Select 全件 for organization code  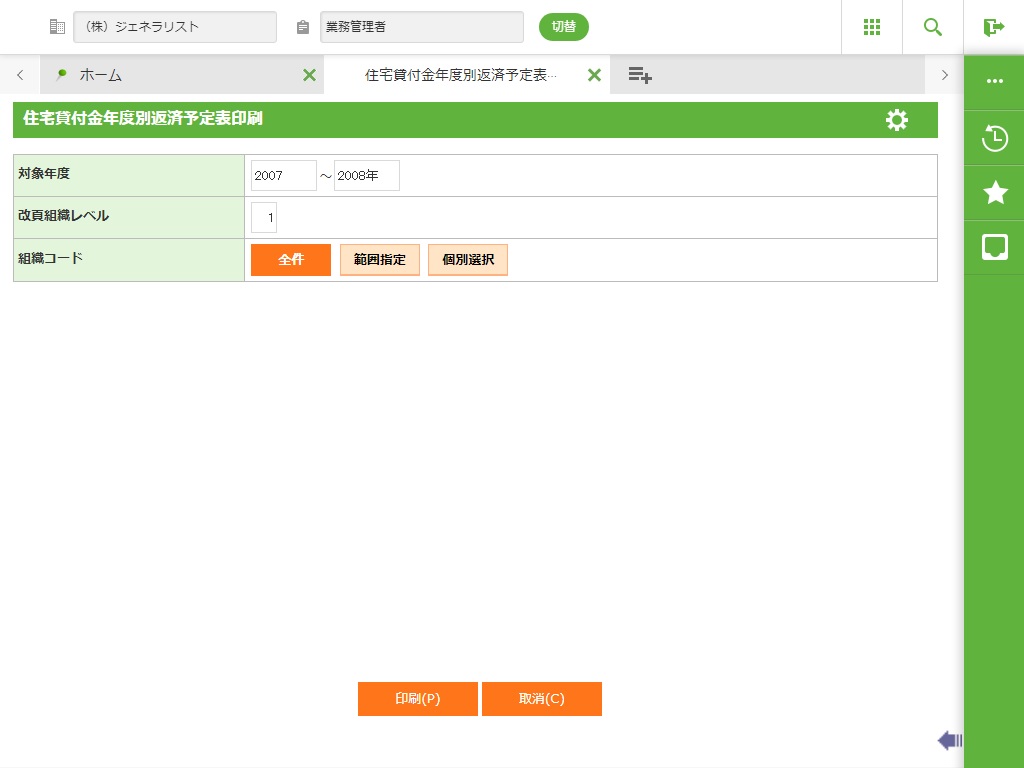click(x=291, y=260)
